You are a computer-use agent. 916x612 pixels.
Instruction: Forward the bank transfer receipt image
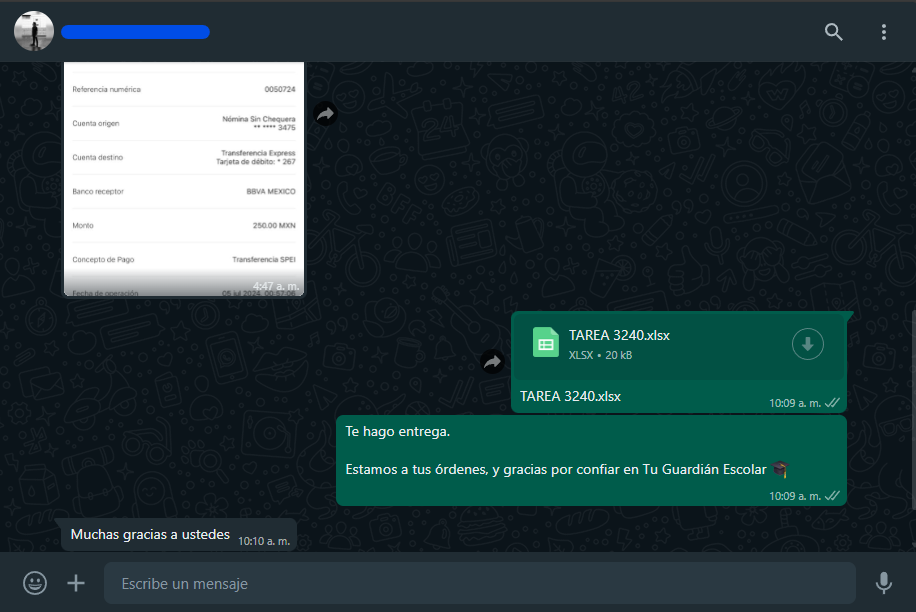[325, 114]
